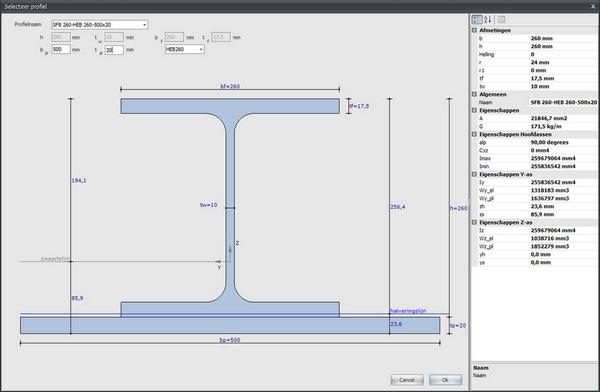Switch property grid to categorized view

click(477, 20)
